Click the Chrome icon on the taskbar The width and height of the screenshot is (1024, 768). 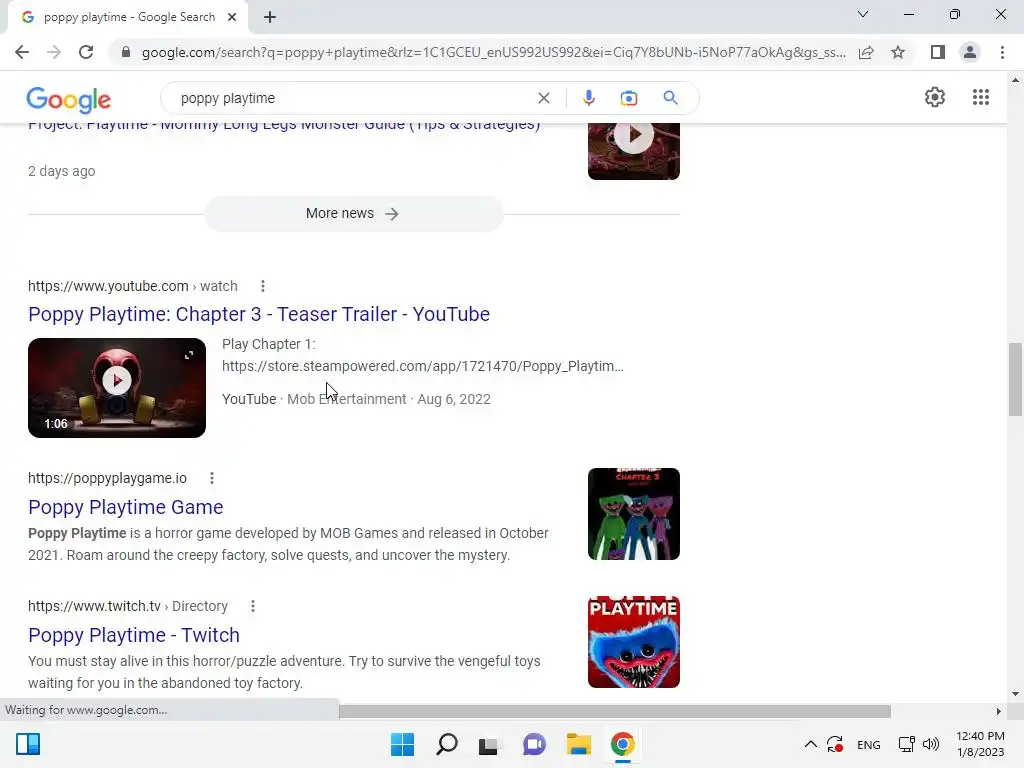click(623, 744)
